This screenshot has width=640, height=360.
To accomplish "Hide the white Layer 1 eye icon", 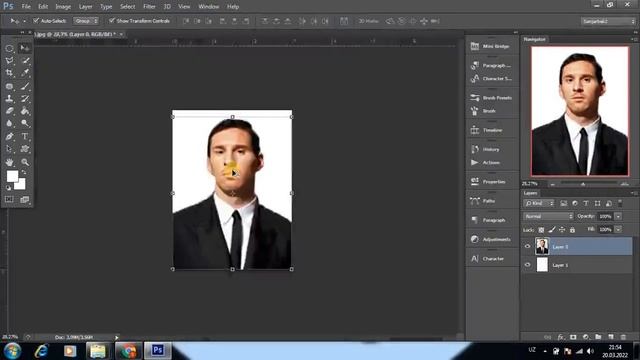I will tap(527, 265).
